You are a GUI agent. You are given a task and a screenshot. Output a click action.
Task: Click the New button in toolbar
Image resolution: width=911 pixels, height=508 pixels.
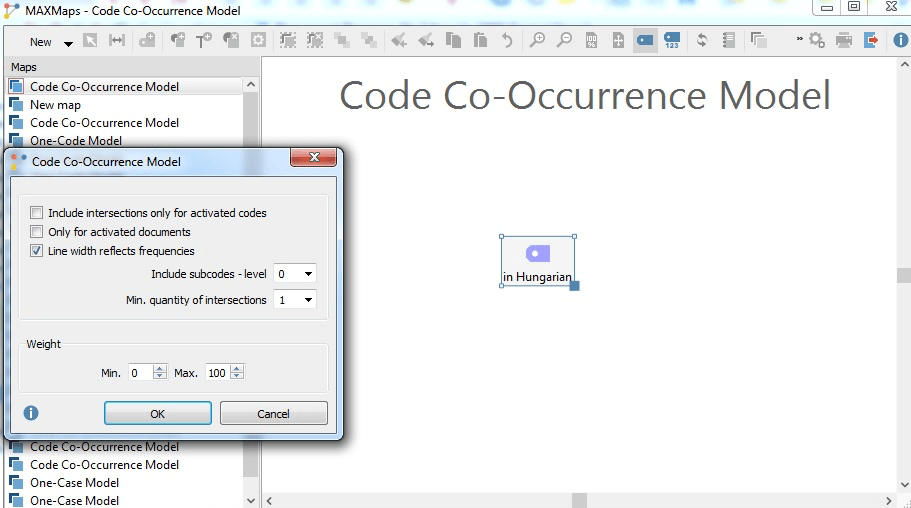(x=41, y=42)
